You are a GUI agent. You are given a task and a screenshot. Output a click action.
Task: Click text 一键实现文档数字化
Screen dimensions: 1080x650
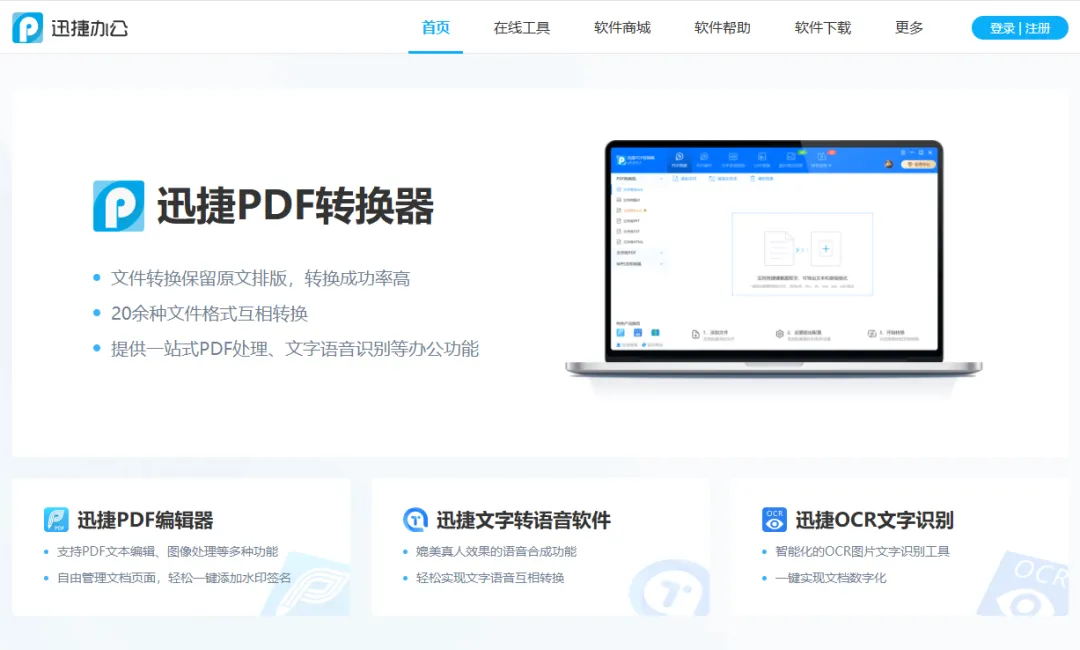pyautogui.click(x=831, y=578)
